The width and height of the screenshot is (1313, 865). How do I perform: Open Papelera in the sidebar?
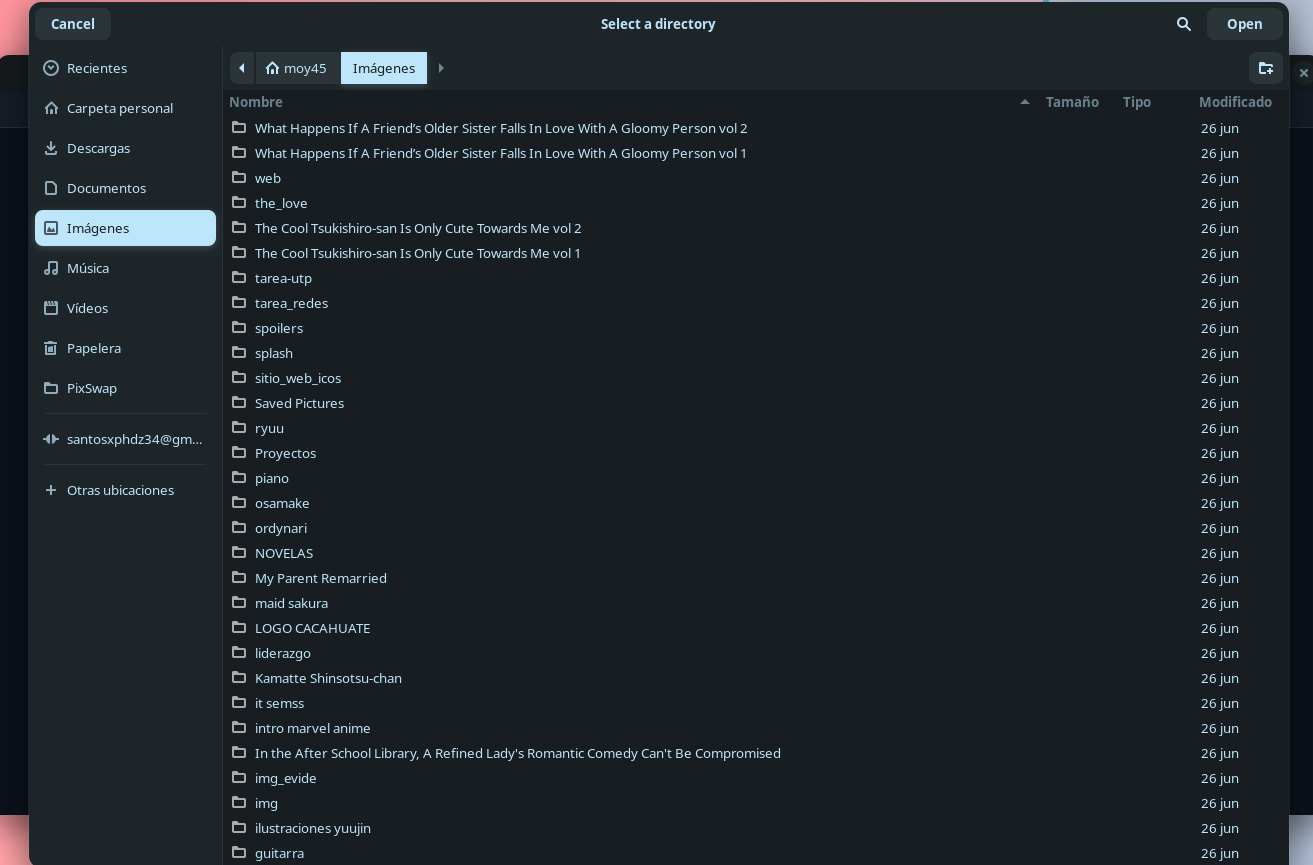[125, 348]
